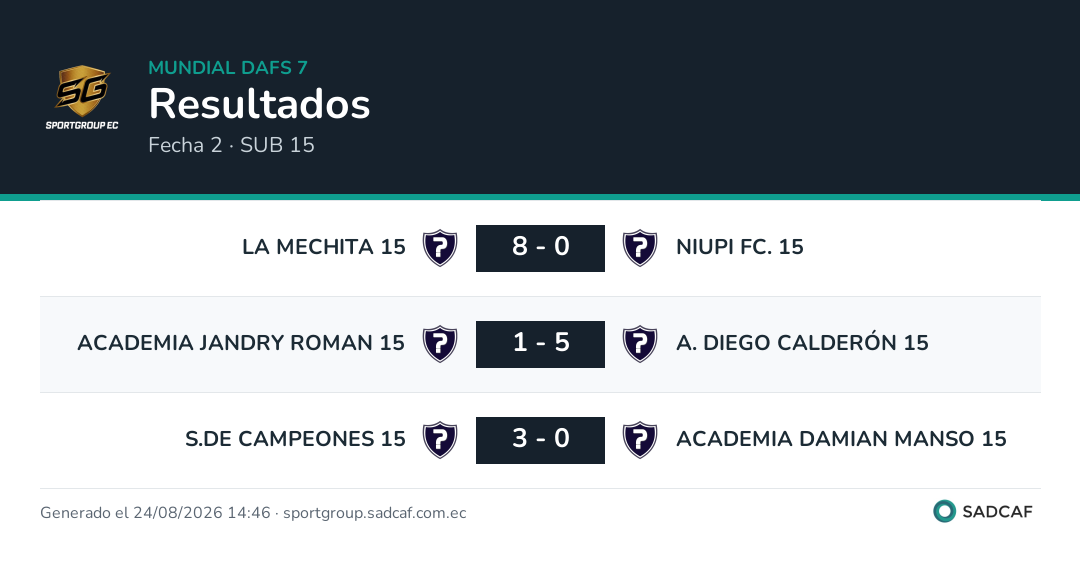Visit the sportgroup.sadcaf.com.ec footer link
1080x564 pixels.
tap(375, 513)
